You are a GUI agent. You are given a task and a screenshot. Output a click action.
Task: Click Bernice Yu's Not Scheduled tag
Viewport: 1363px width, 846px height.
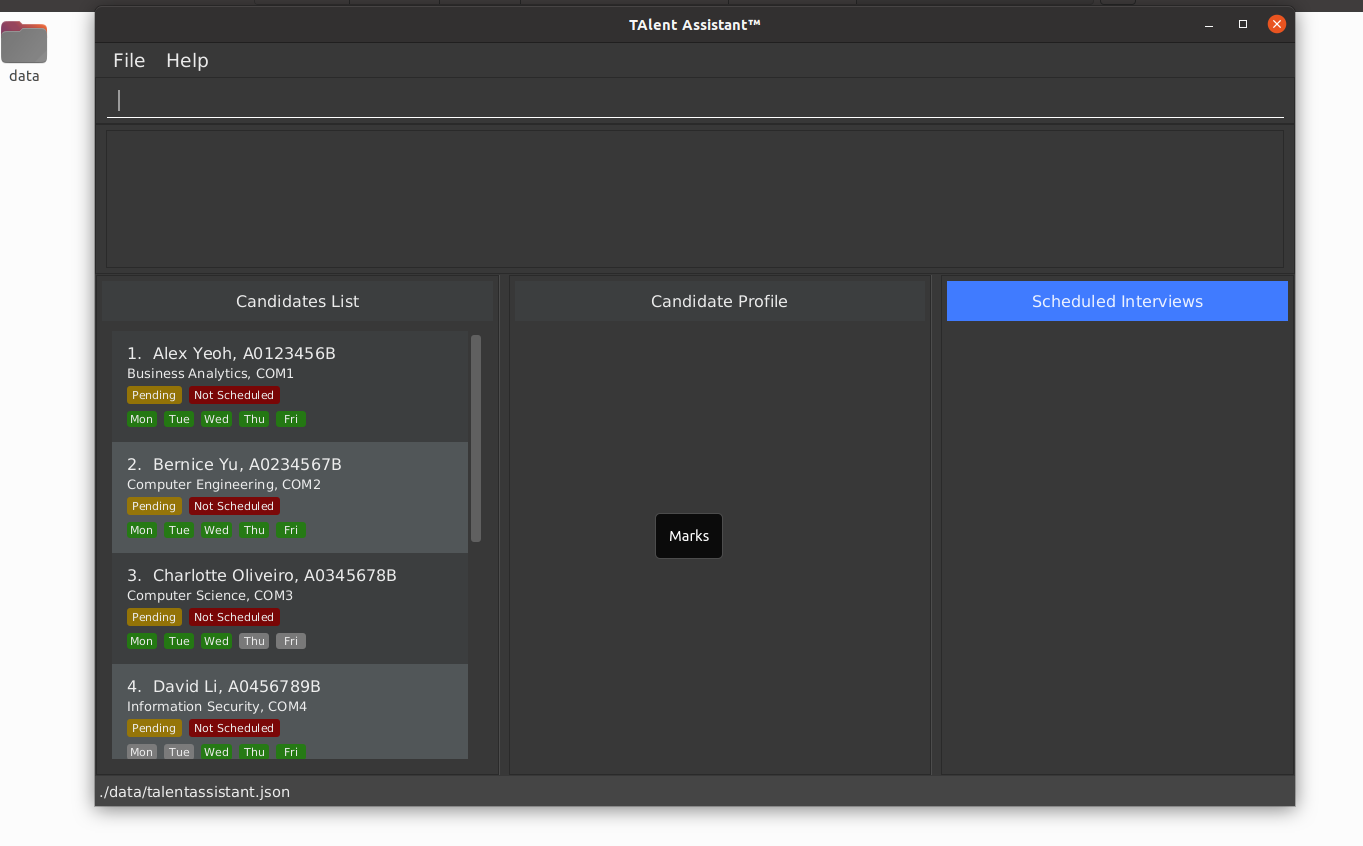tap(234, 506)
